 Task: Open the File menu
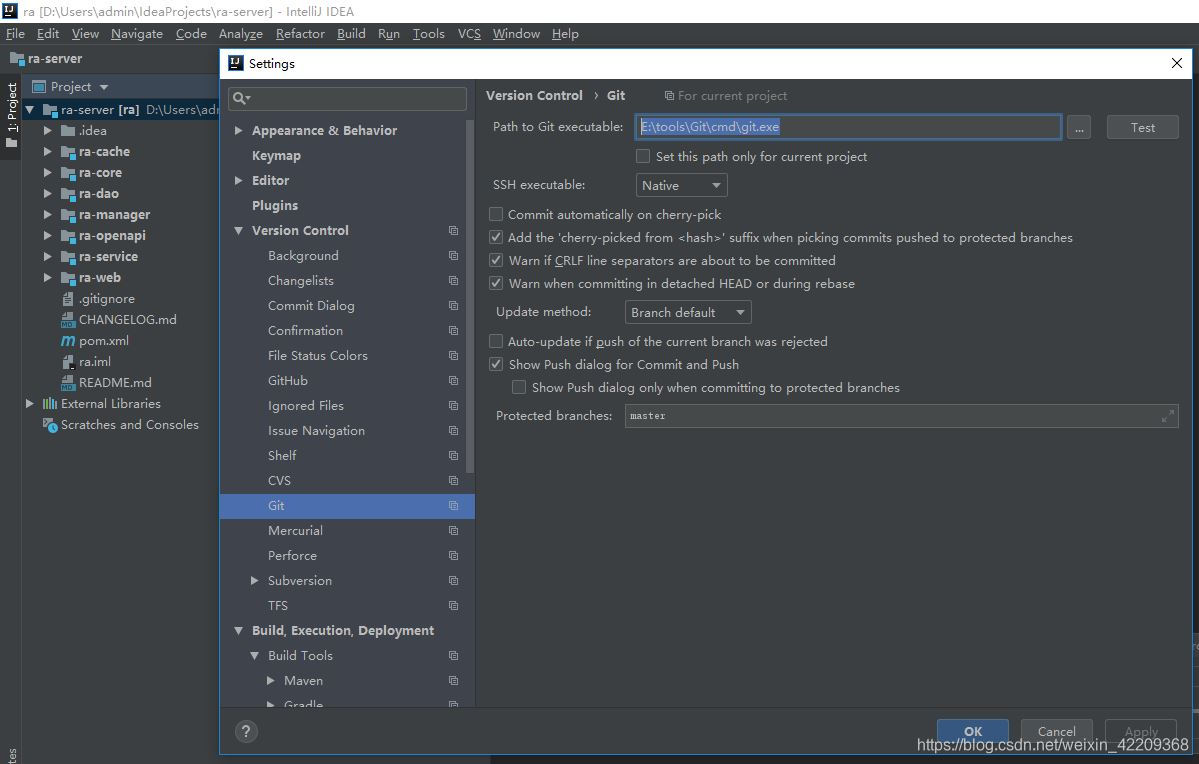15,34
